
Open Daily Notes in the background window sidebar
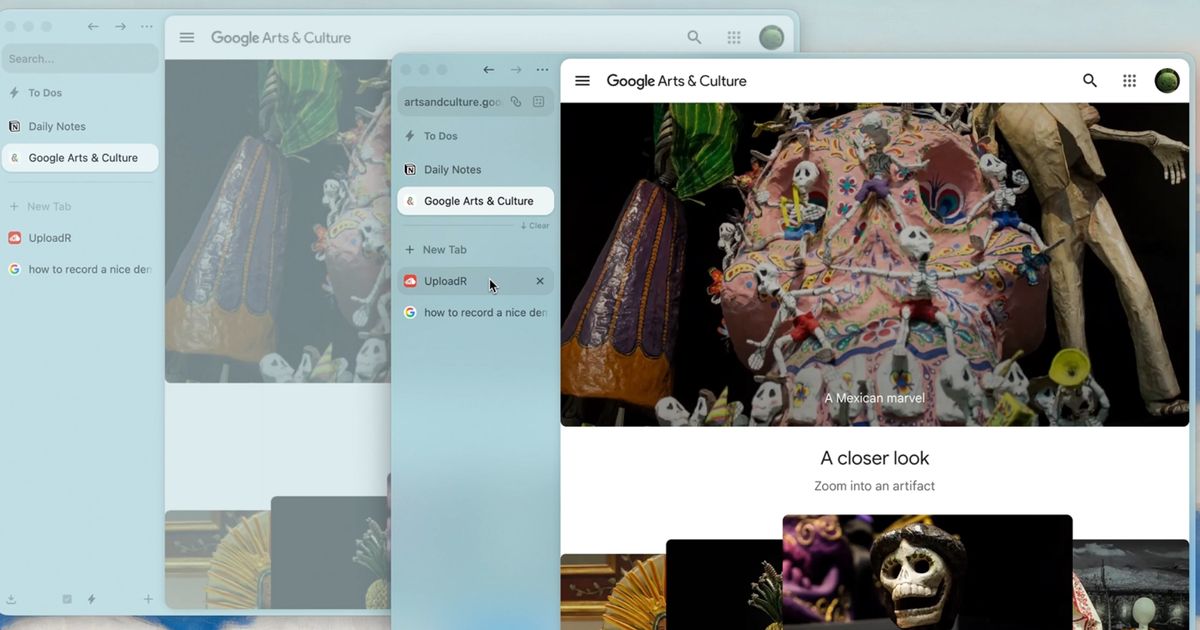point(80,127)
